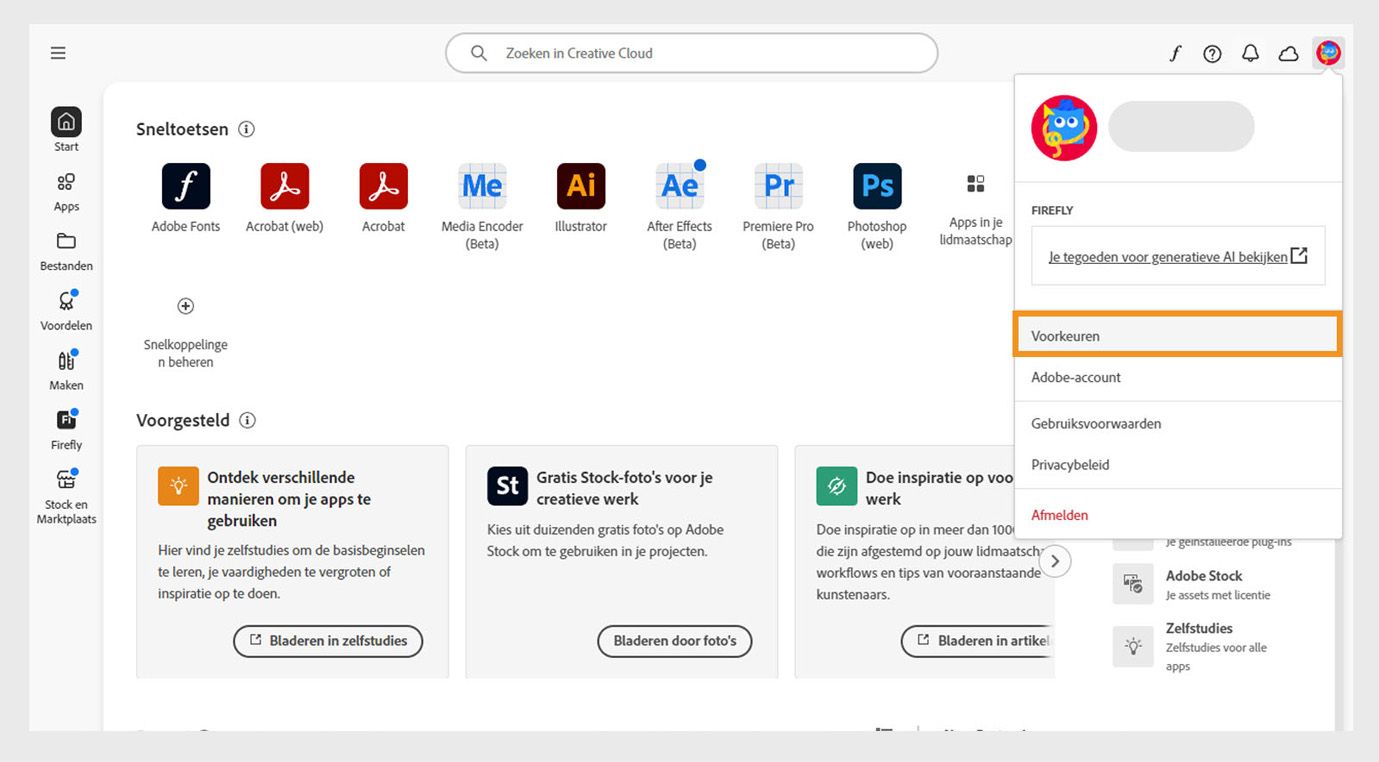
Task: Open Acrobat (web) shortcut
Action: pyautogui.click(x=285, y=198)
